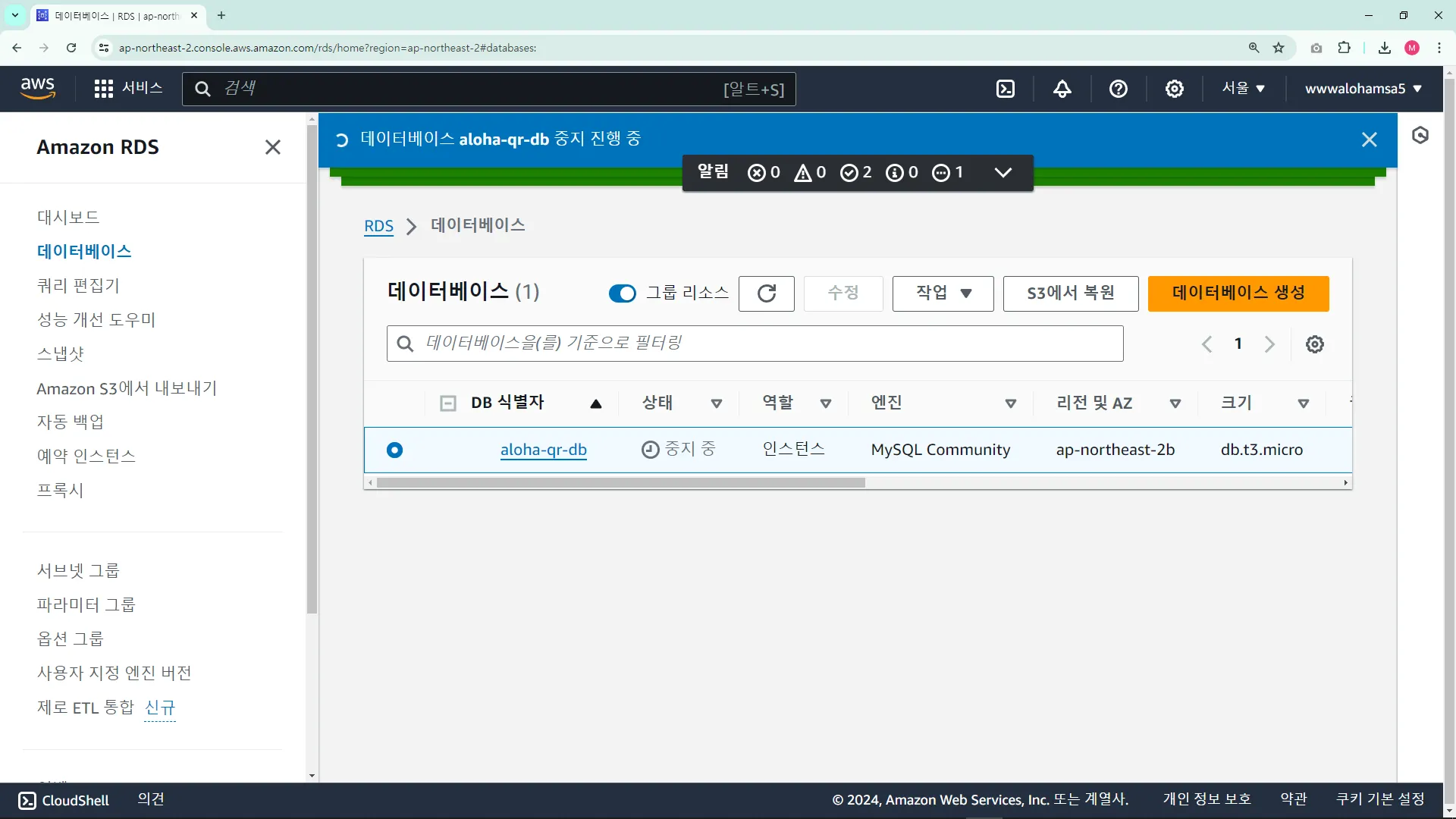The height and width of the screenshot is (819, 1456).
Task: Open CloudShell from the top navigation icon
Action: click(x=1006, y=89)
